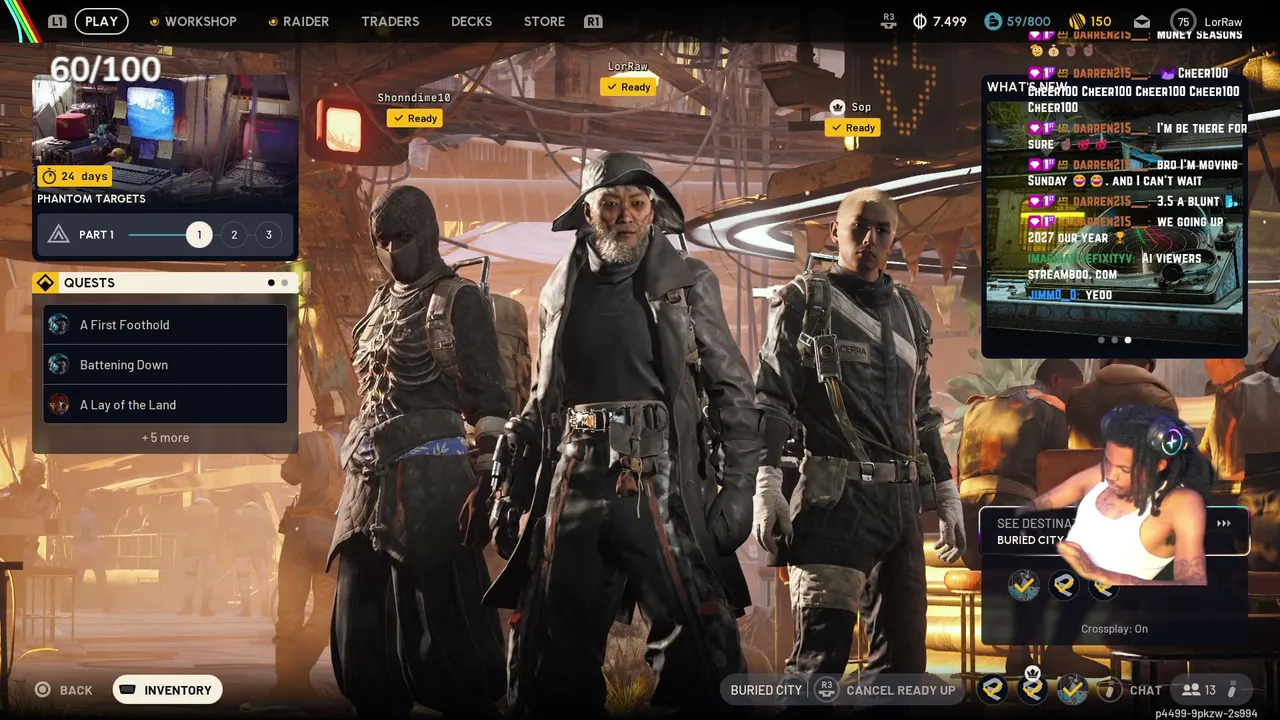1280x720 pixels.
Task: Click the PART 1 triangle icon
Action: (x=58, y=235)
